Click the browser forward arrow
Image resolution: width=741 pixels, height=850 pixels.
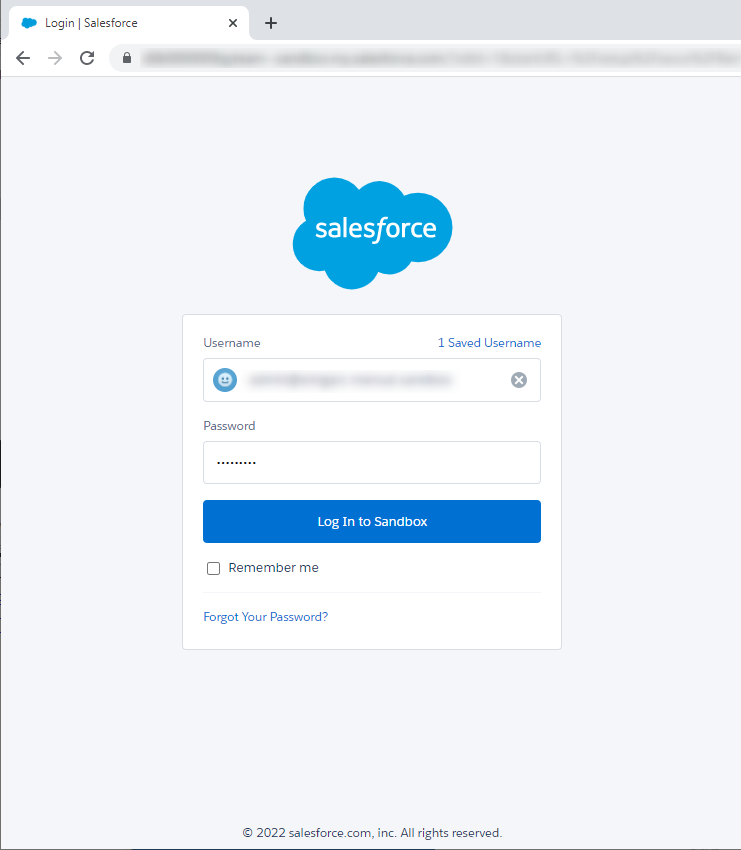55,58
